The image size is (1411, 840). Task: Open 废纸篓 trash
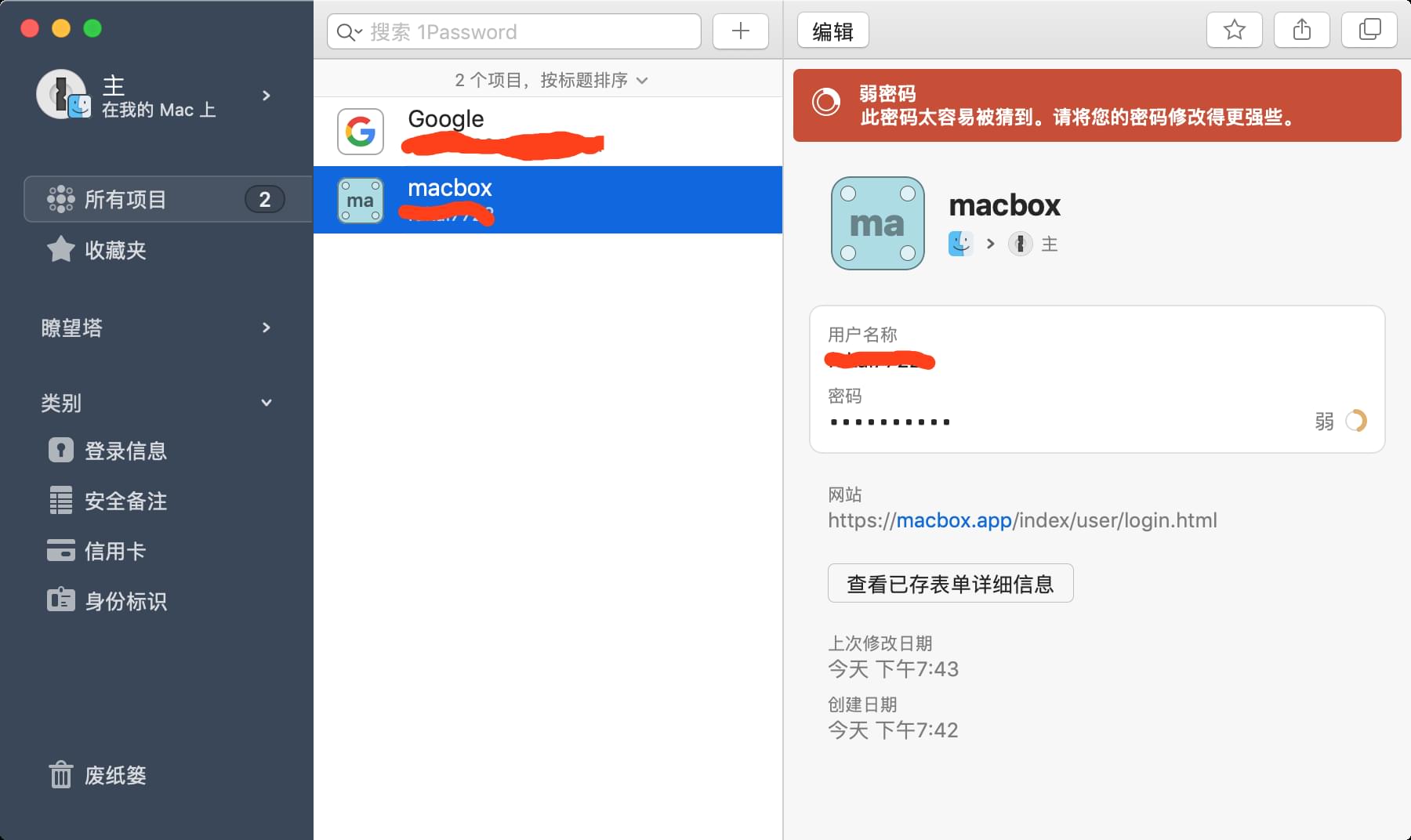click(115, 775)
